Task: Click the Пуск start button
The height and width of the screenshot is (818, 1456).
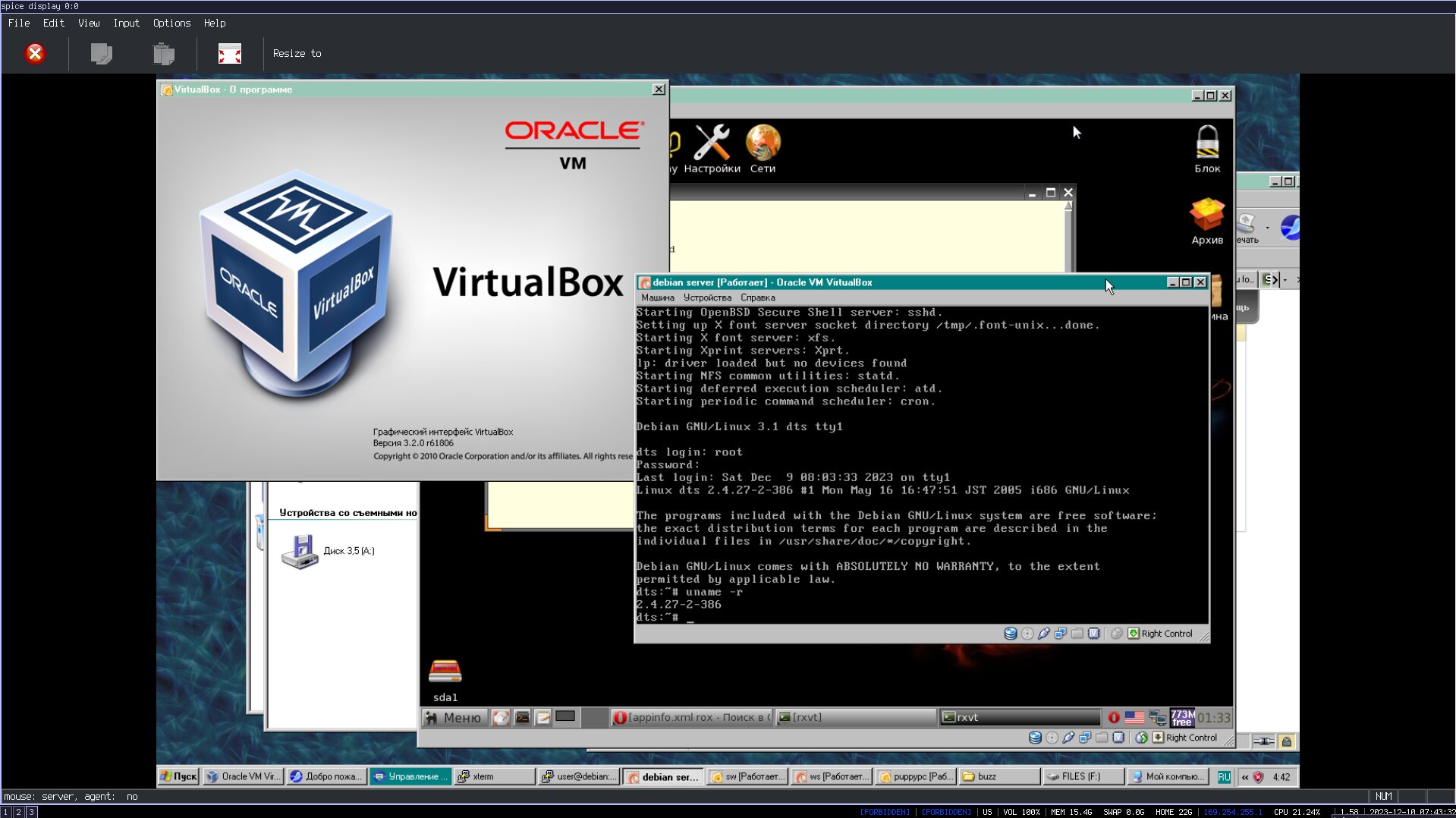Action: (x=178, y=777)
